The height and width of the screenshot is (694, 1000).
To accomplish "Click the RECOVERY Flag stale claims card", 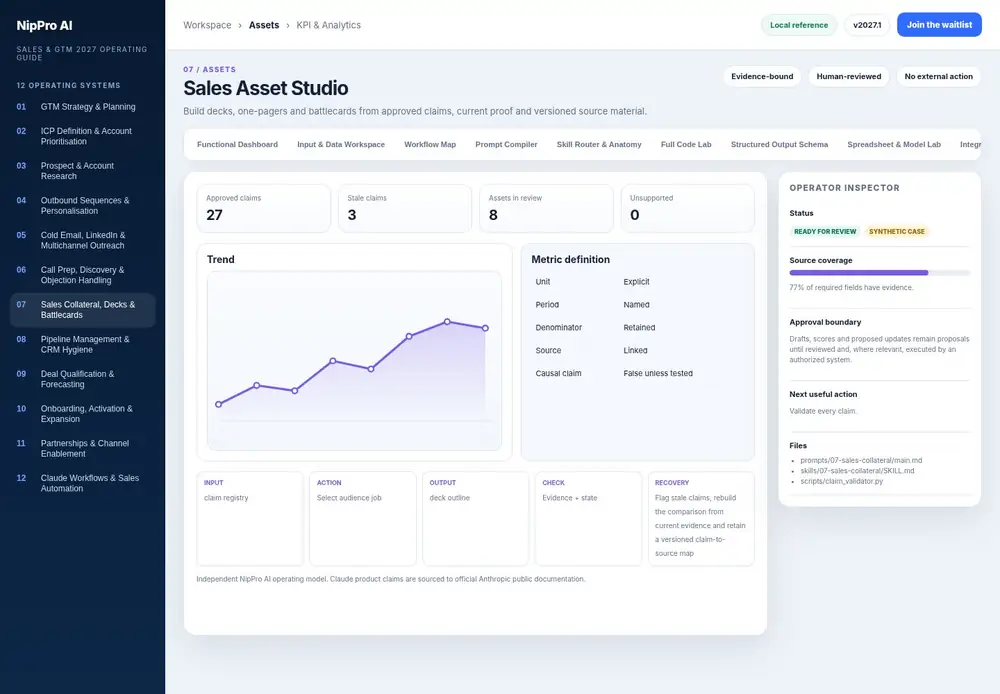I will coord(702,519).
